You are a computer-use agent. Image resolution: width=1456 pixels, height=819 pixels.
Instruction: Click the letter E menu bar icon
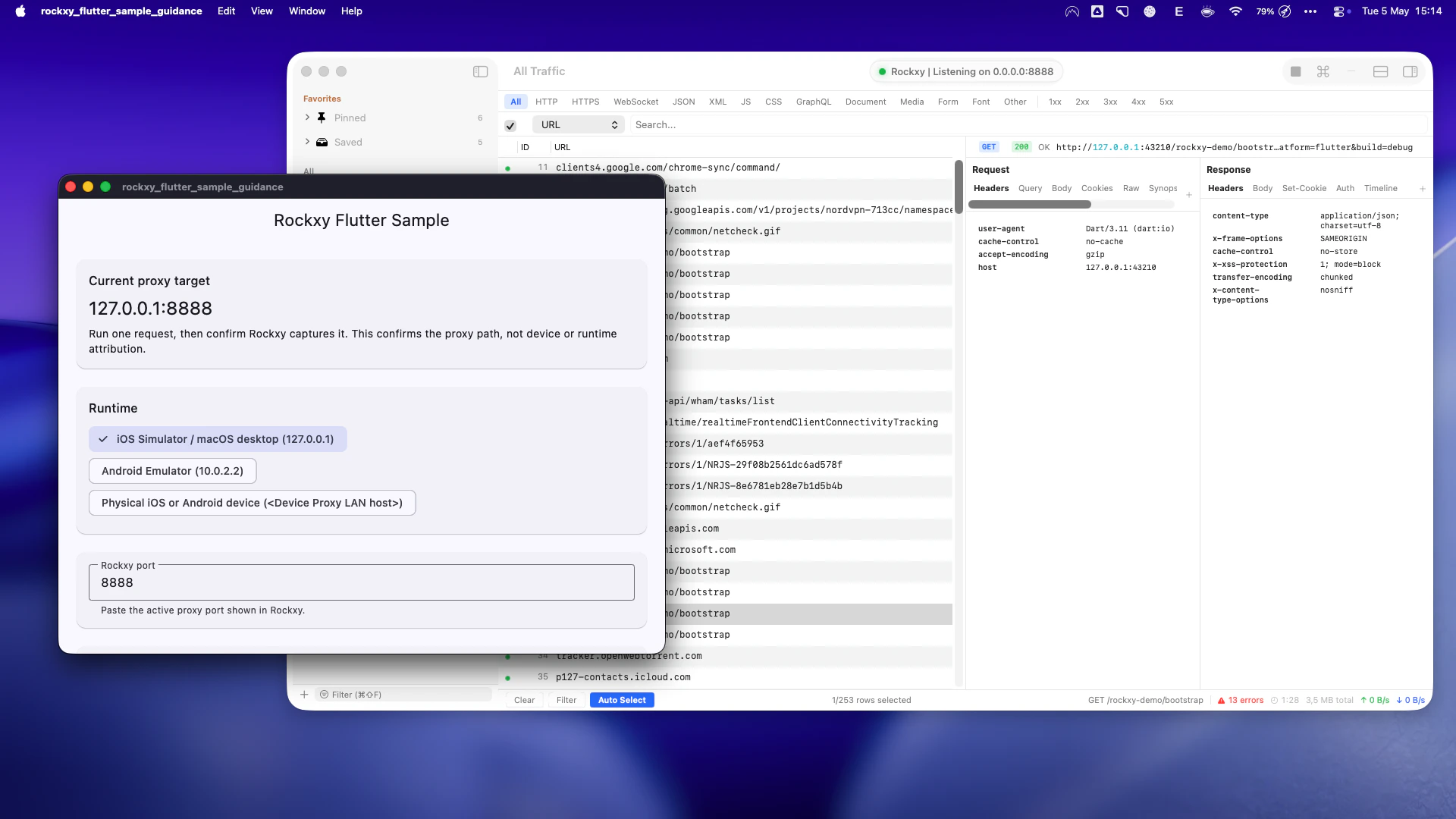(1178, 11)
